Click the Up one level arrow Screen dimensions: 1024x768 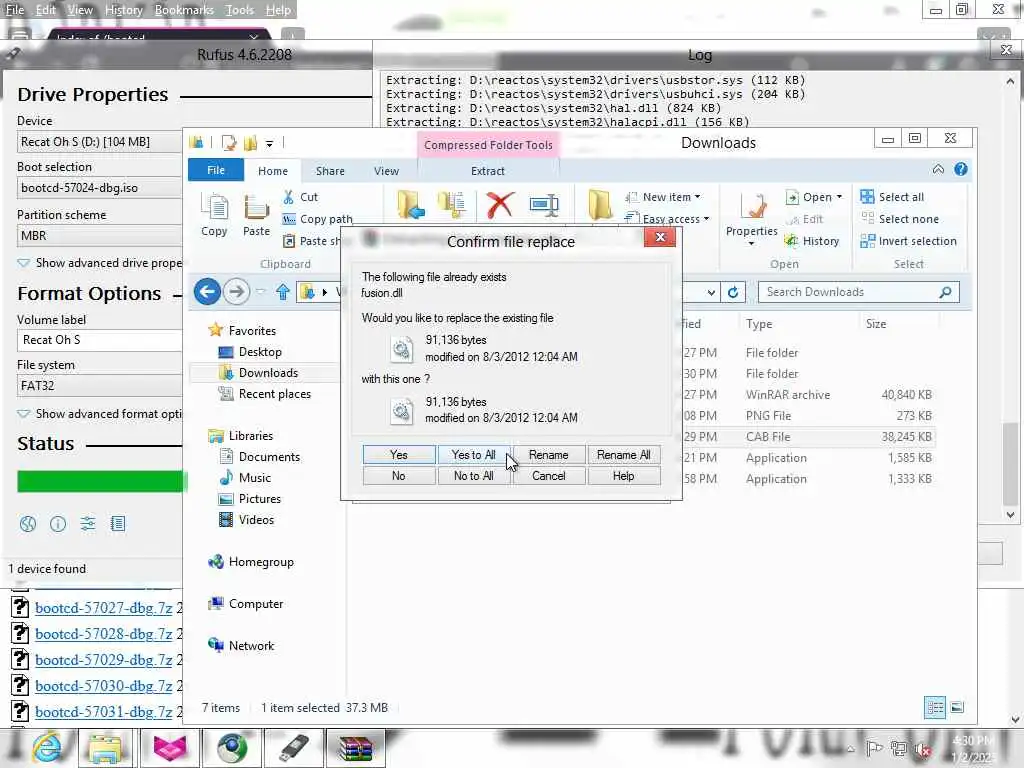[x=283, y=291]
